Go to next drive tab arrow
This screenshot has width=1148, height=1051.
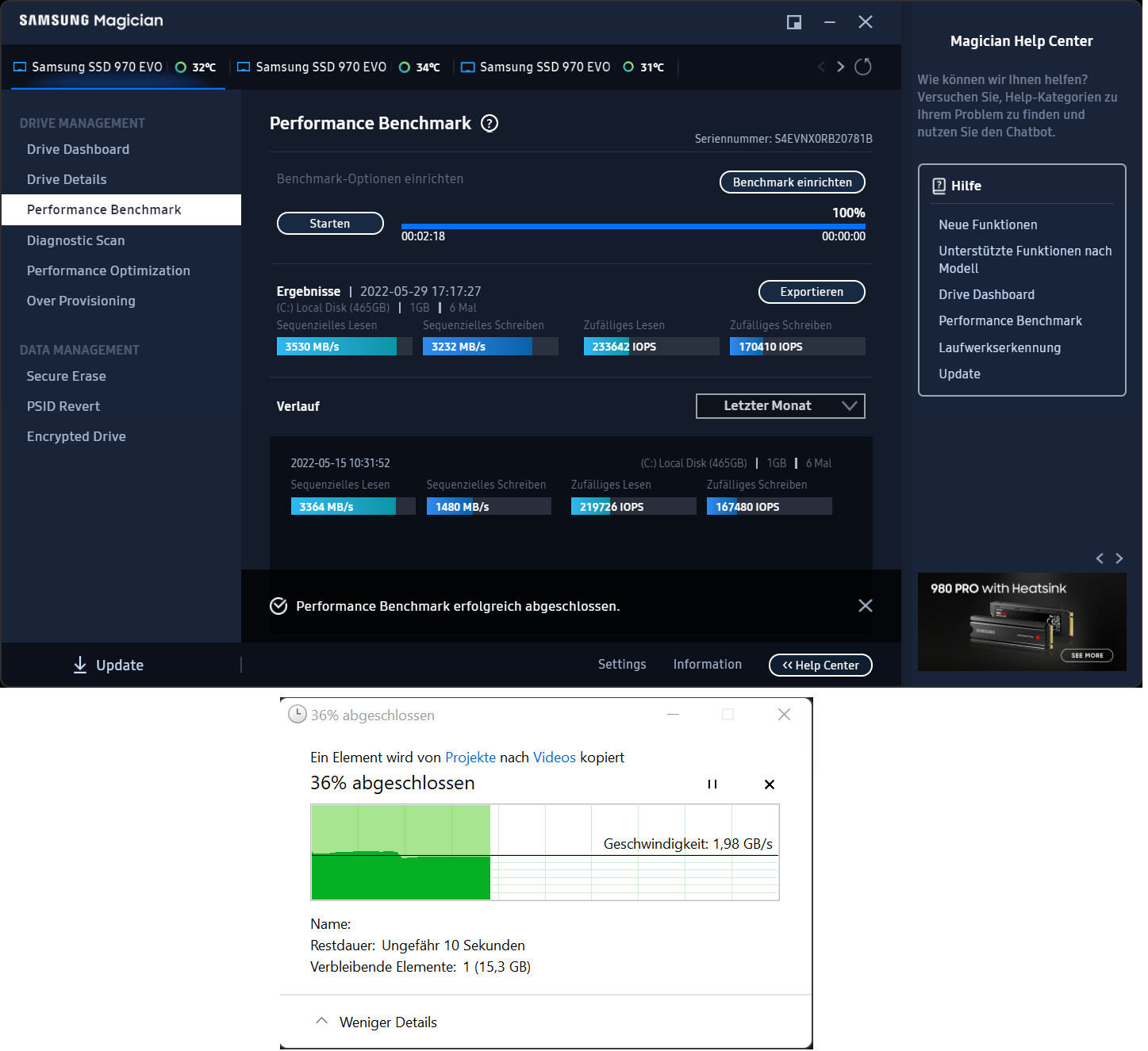click(x=841, y=67)
